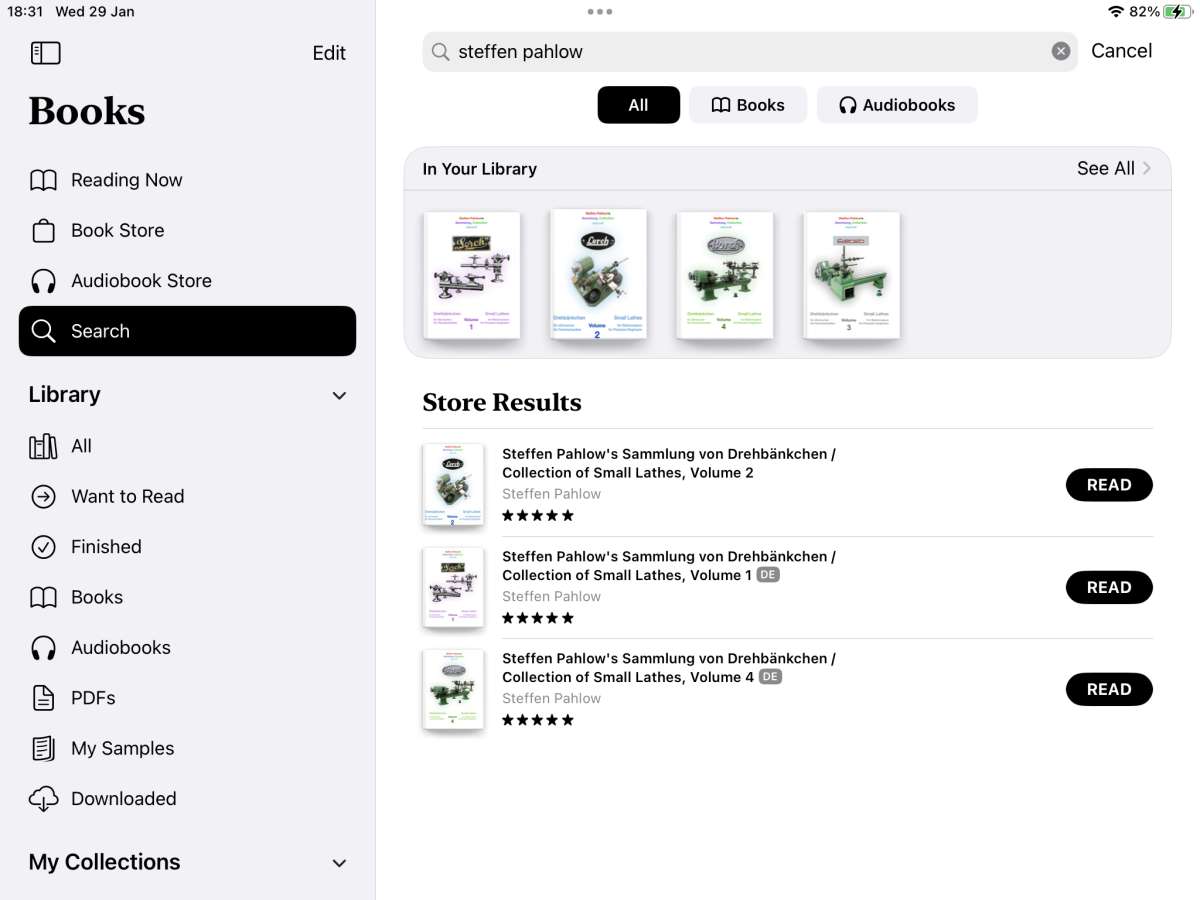This screenshot has width=1200, height=900.
Task: Clear the search field text
Action: pyautogui.click(x=1061, y=52)
